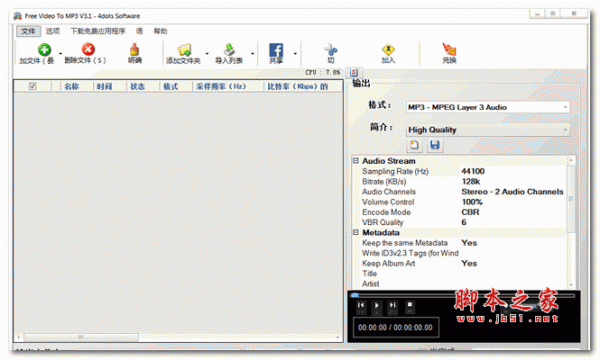The image size is (600, 360).
Task: Click the properties panel scroll-down arrow
Action: click(x=571, y=285)
